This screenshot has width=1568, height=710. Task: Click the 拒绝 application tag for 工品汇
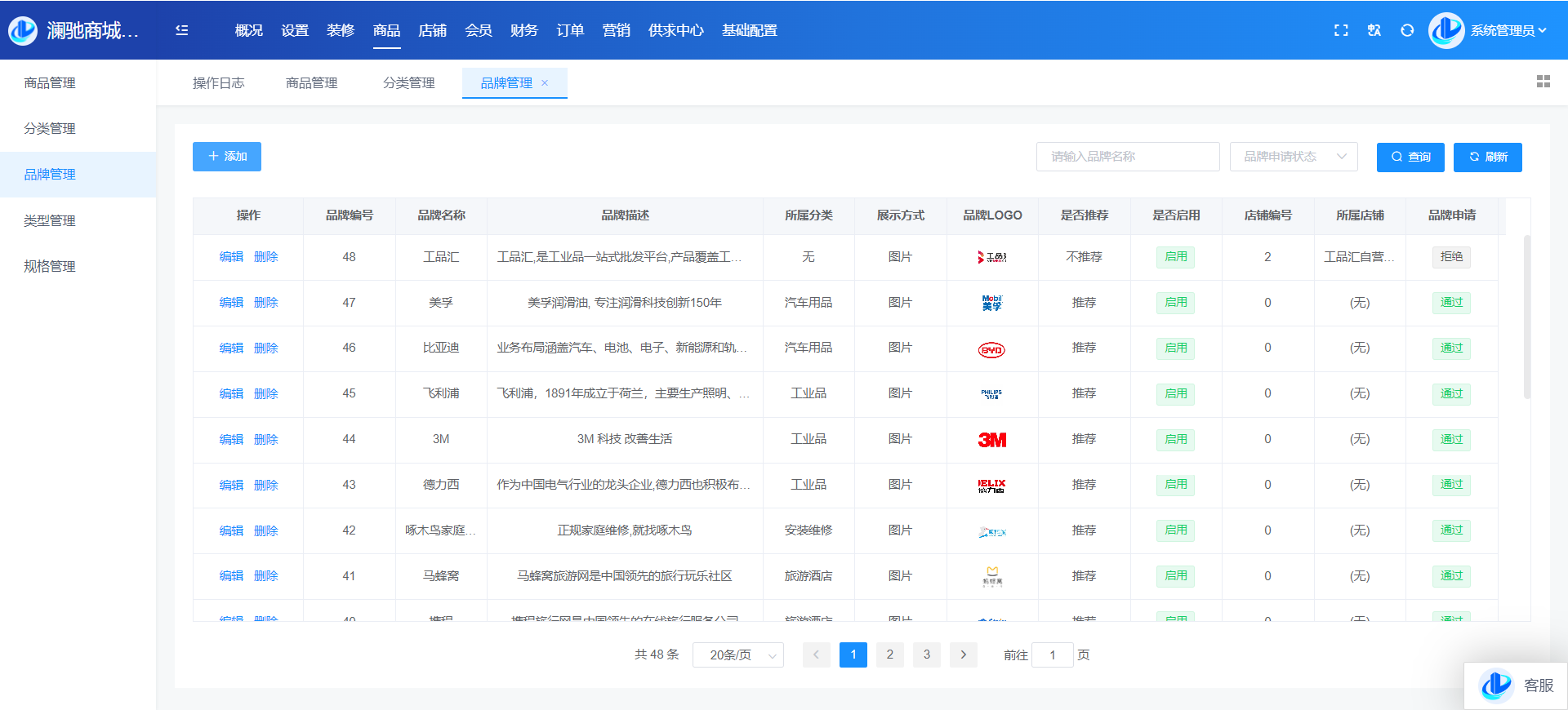click(1451, 257)
